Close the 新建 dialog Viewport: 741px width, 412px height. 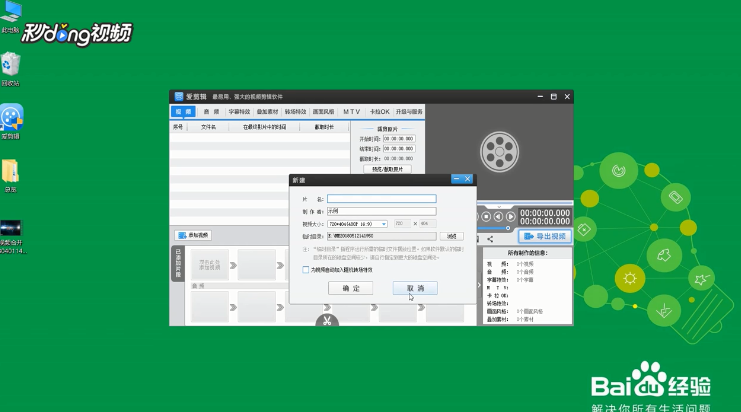467,179
